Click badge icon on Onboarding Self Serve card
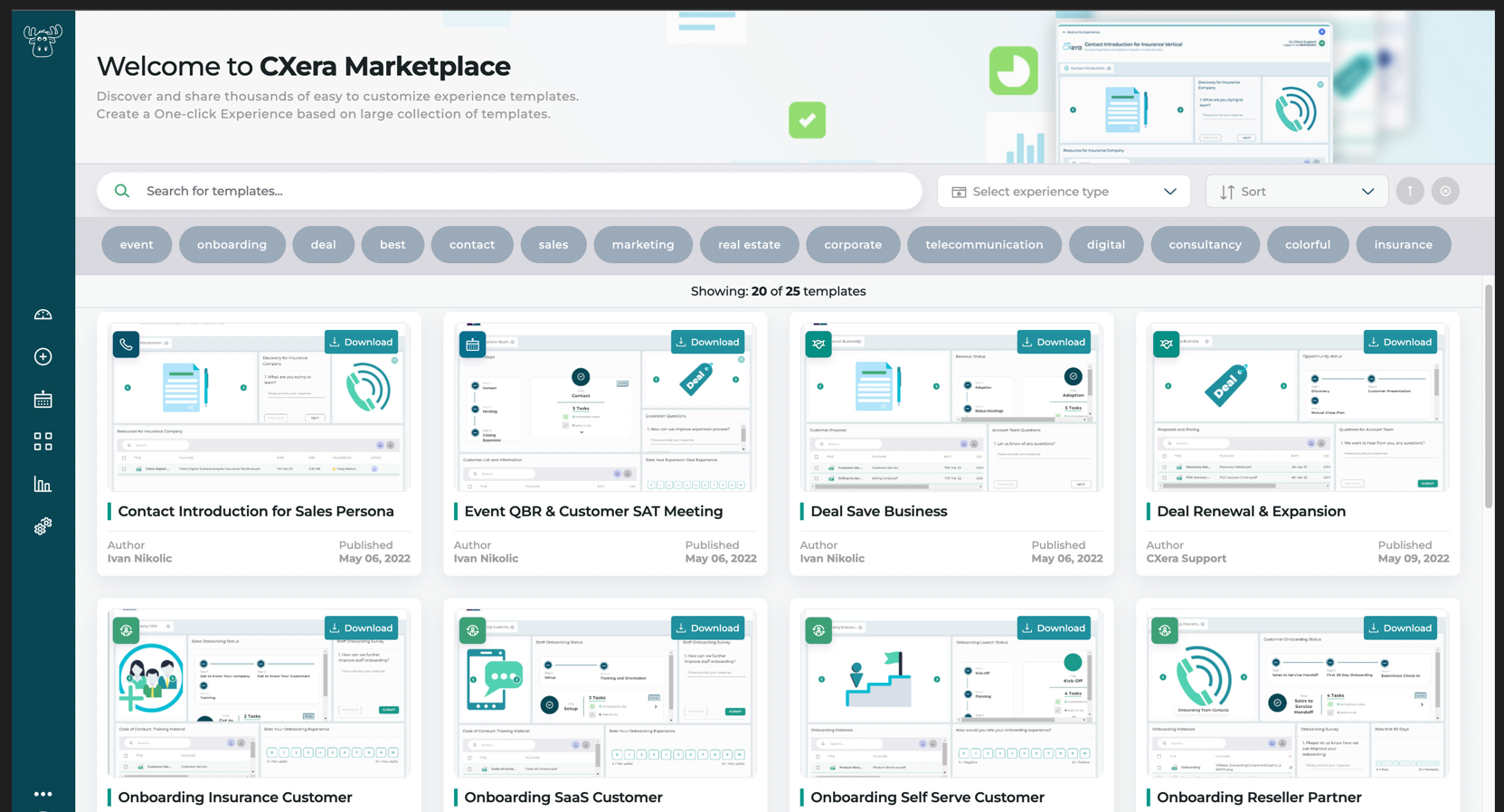The height and width of the screenshot is (812, 1504). coord(818,630)
